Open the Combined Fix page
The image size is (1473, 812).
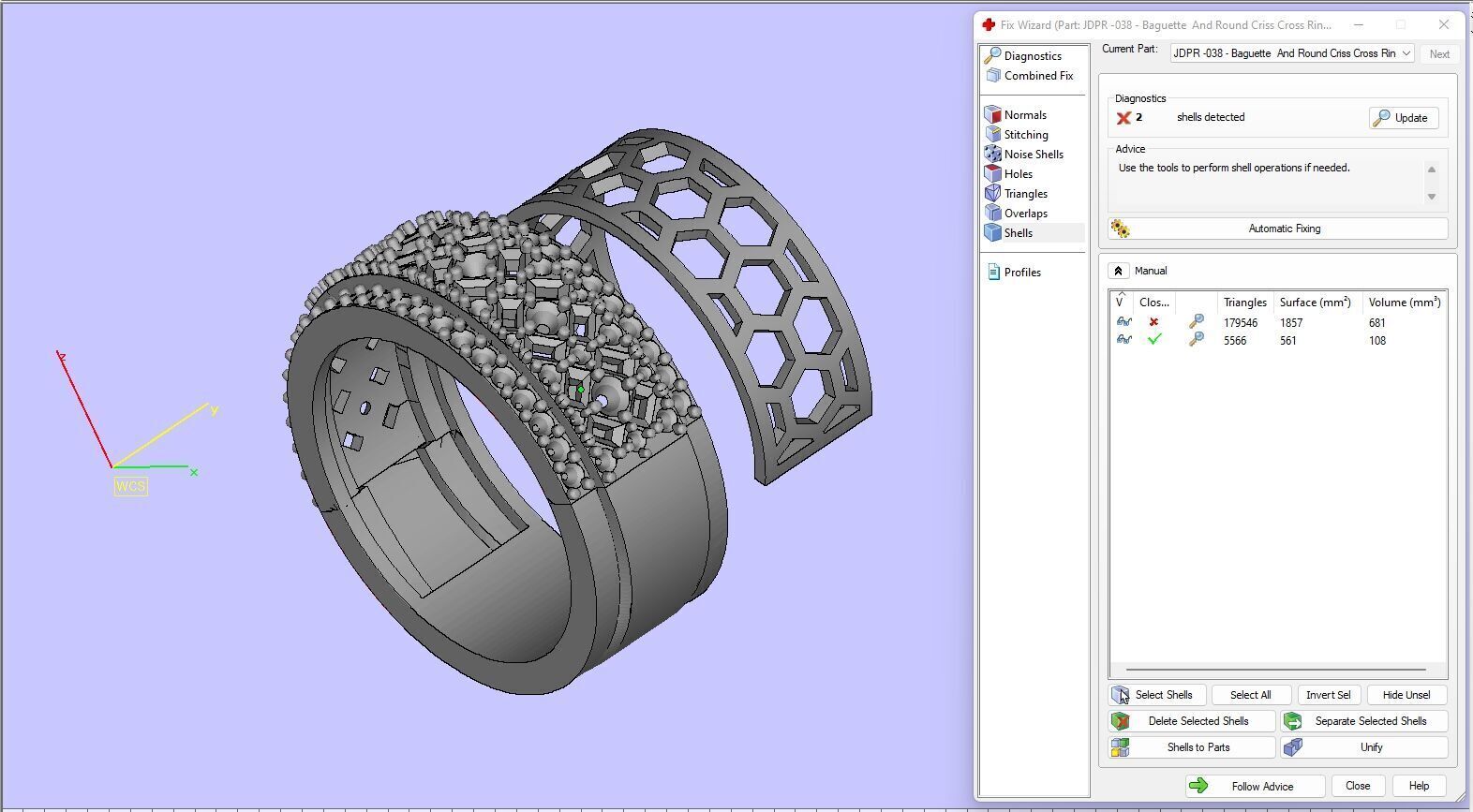[1038, 76]
